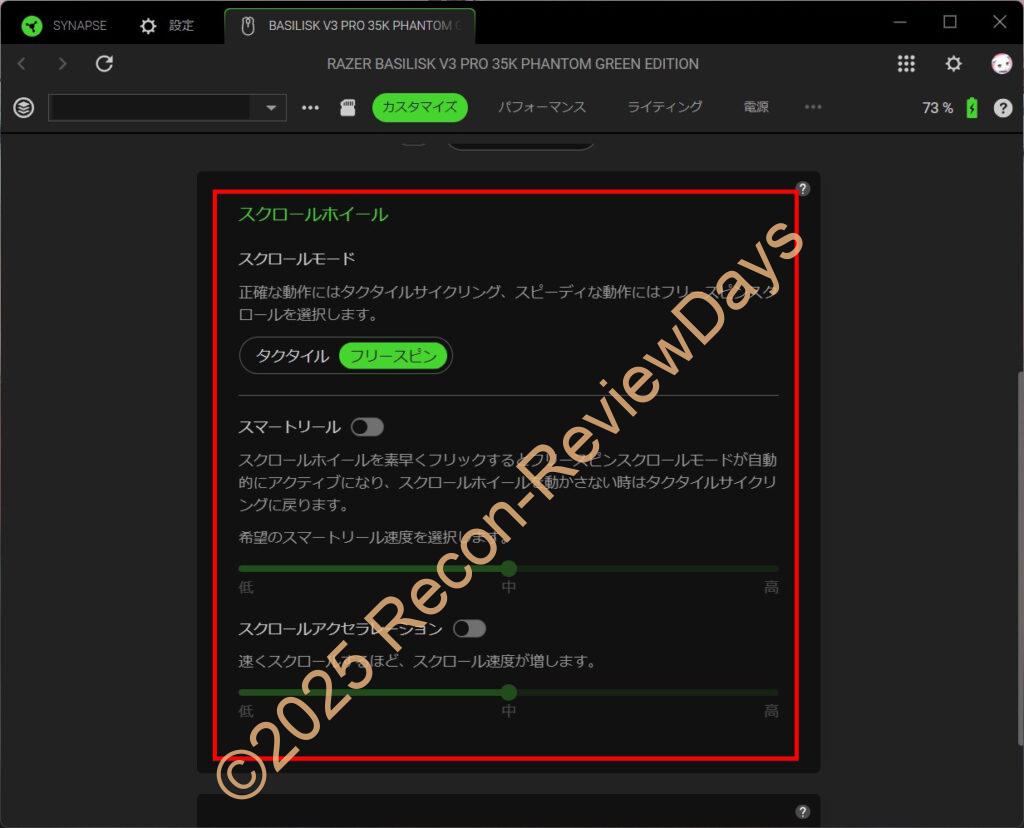Open the modules grid icon
The height and width of the screenshot is (828, 1024).
point(906,64)
